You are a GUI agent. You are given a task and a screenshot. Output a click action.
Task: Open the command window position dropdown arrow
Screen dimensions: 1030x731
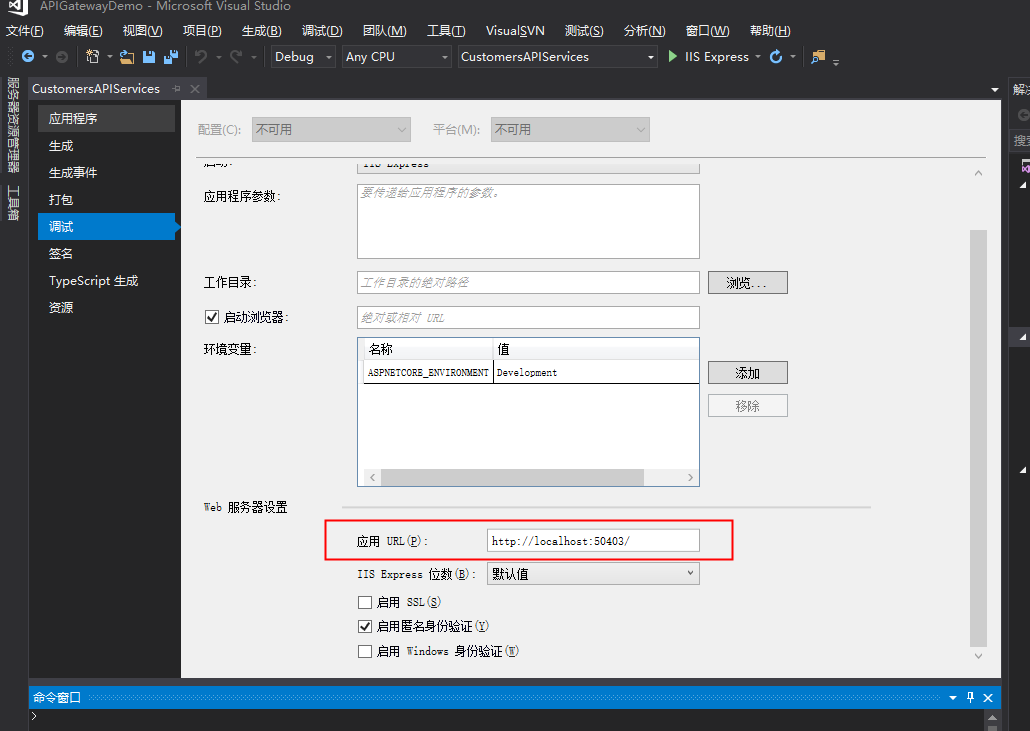[952, 698]
